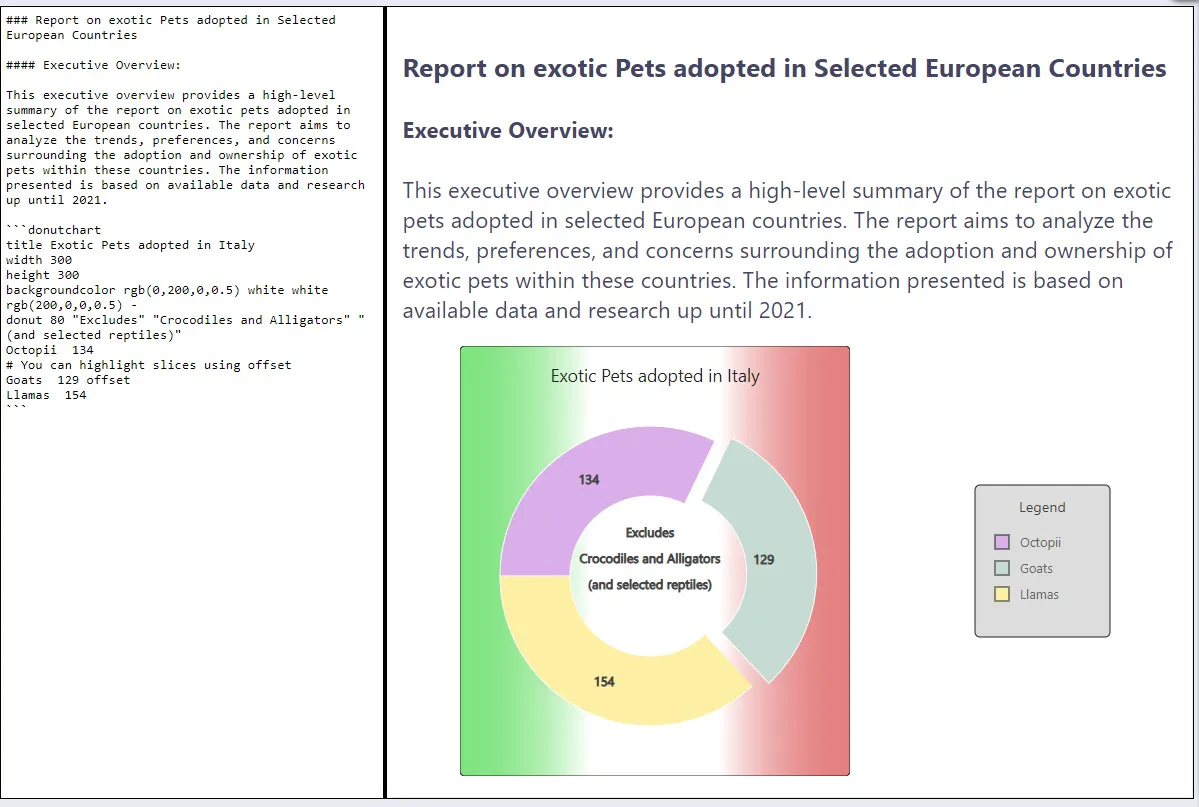Image resolution: width=1199 pixels, height=807 pixels.
Task: Click the 129 value label on chart
Action: (763, 559)
